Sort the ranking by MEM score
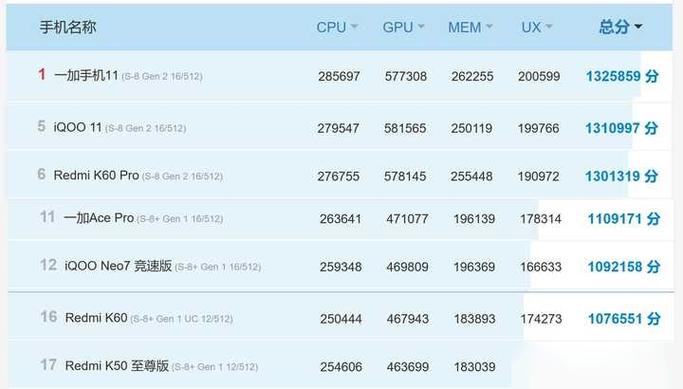The image size is (683, 389). (470, 27)
